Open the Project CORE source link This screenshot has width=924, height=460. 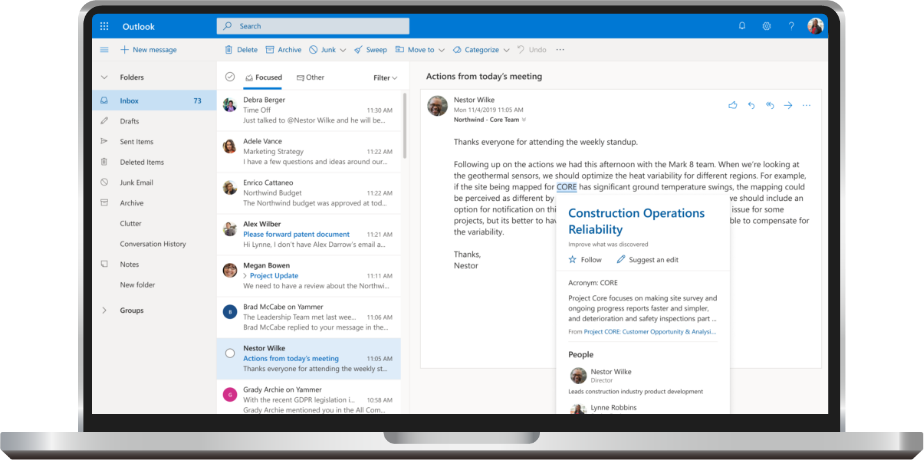pyautogui.click(x=650, y=332)
